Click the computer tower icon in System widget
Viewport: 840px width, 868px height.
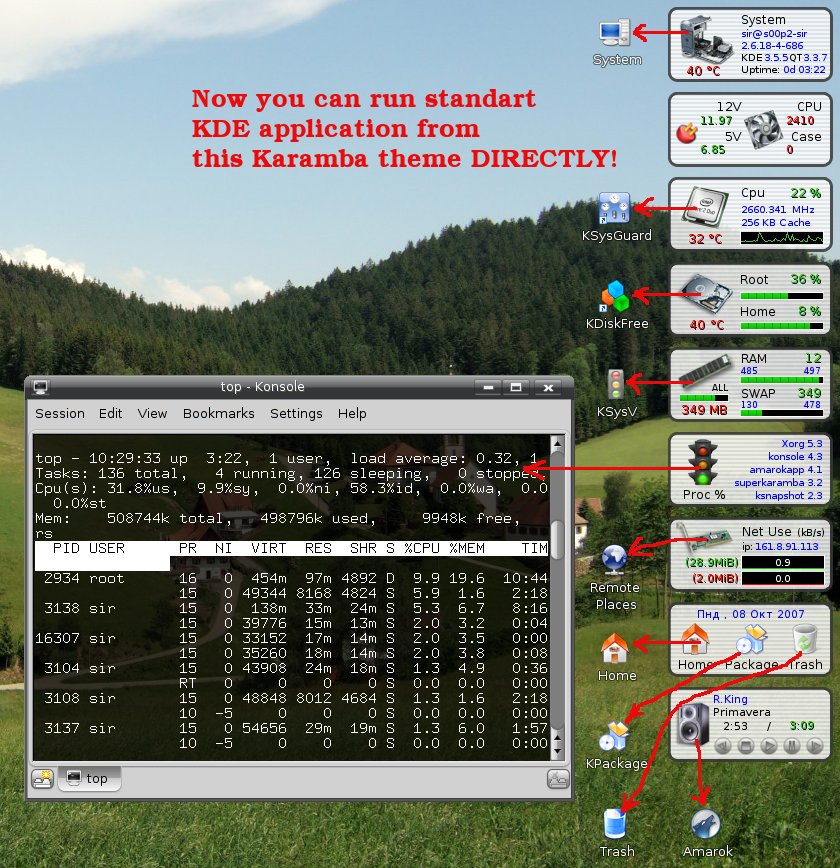(x=706, y=40)
